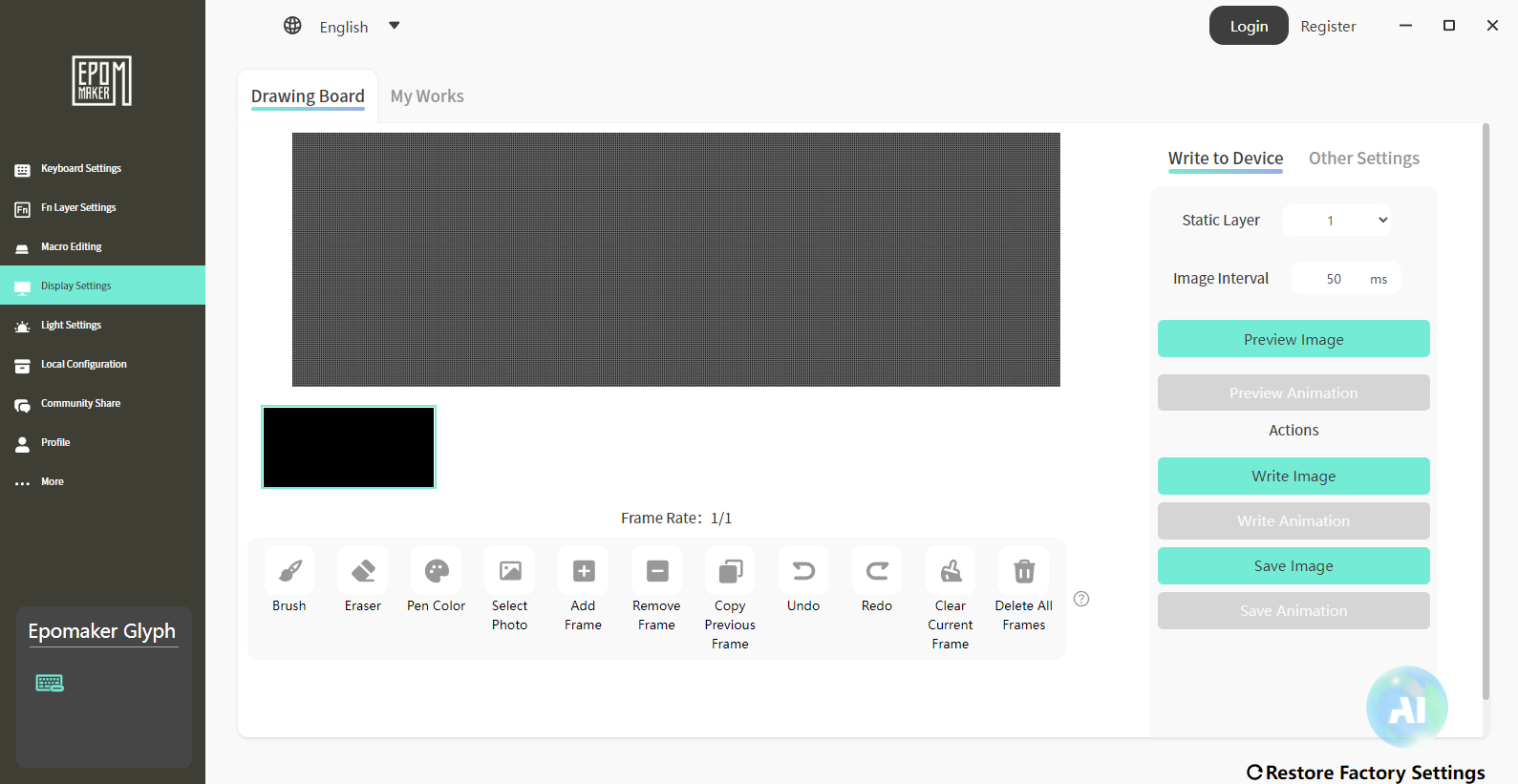Screen dimensions: 1518x784
Task: Click the Write Image button
Action: pos(1294,476)
